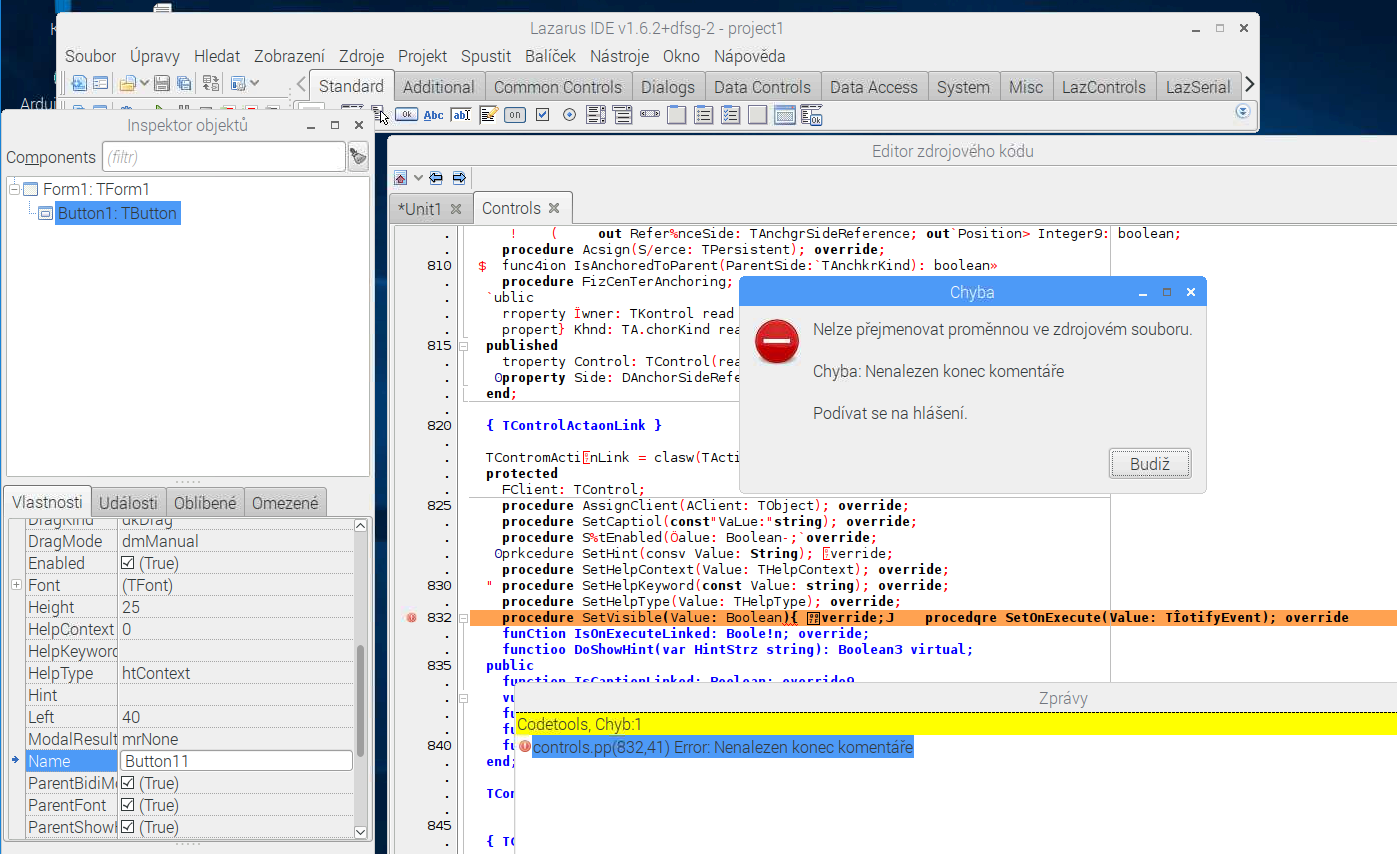1397x854 pixels.
Task: Click the Name property input field
Action: [x=236, y=761]
